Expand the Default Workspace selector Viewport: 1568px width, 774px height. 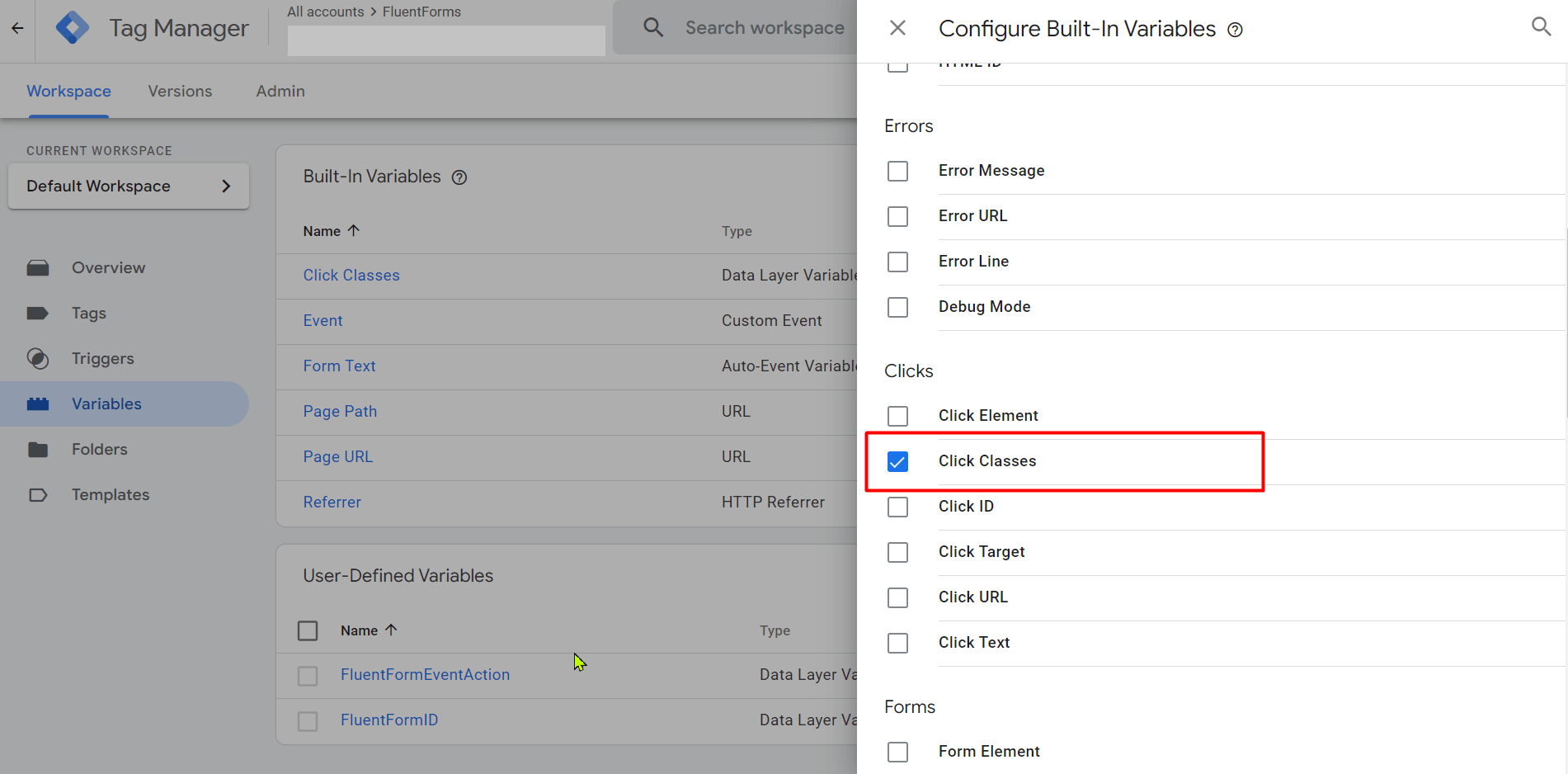(x=129, y=186)
